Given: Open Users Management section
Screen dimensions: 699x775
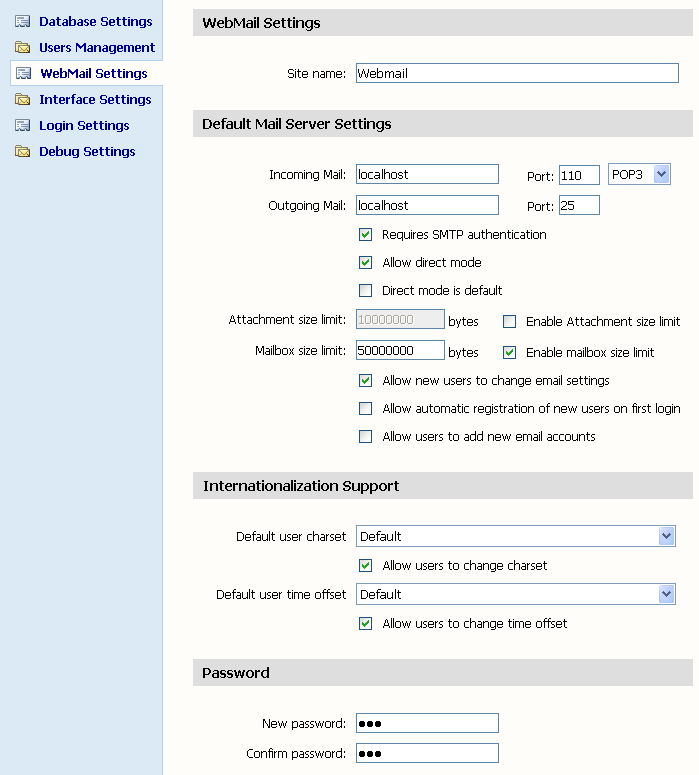Looking at the screenshot, I should tap(97, 47).
